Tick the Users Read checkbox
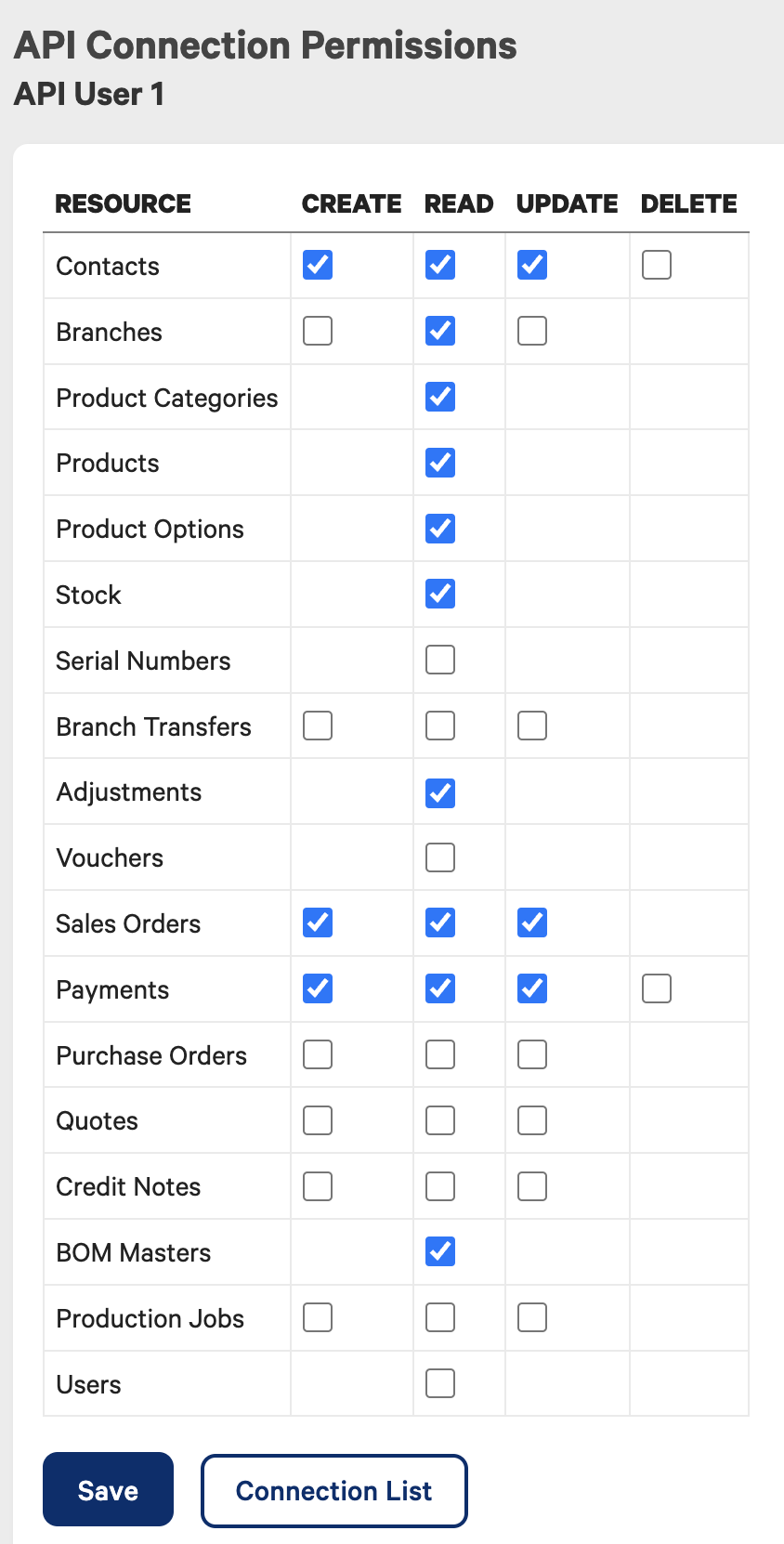The width and height of the screenshot is (784, 1544). coord(440,1383)
